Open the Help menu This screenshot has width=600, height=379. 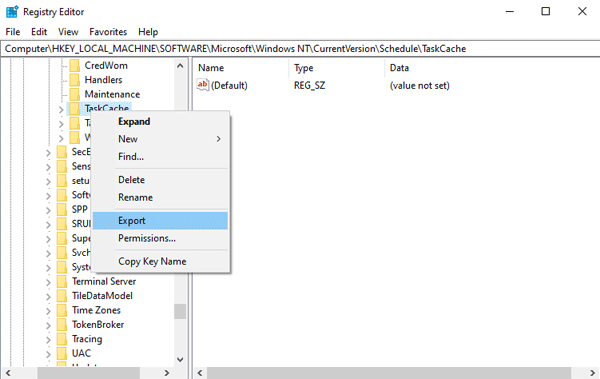tap(148, 32)
